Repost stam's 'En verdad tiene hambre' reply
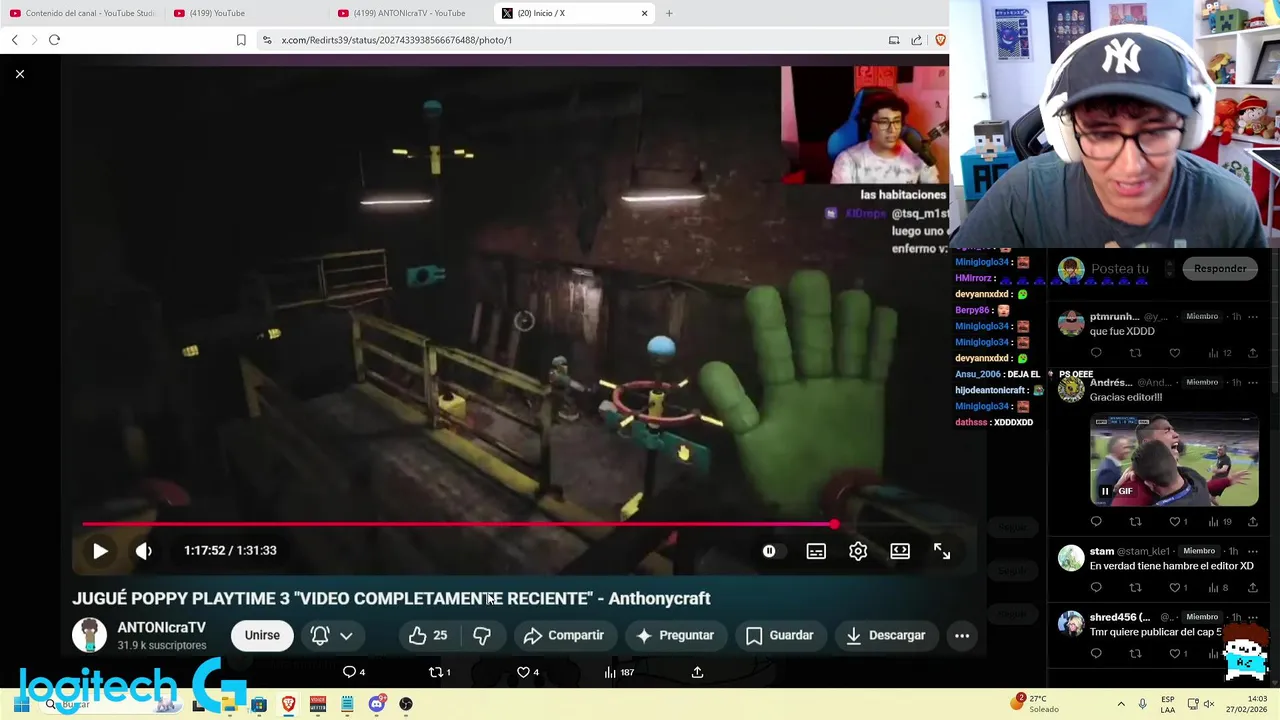Screen dimensions: 1280x720 1135,587
